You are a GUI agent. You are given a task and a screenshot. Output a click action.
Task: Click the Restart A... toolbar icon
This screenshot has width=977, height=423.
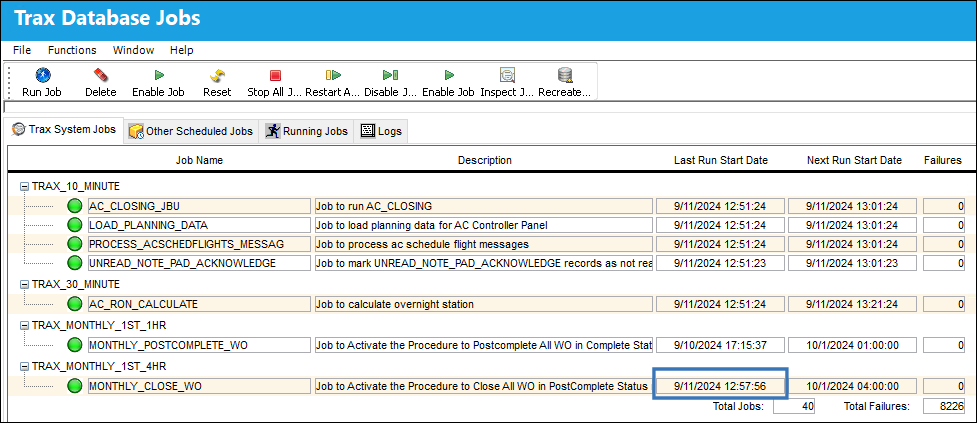[x=333, y=75]
